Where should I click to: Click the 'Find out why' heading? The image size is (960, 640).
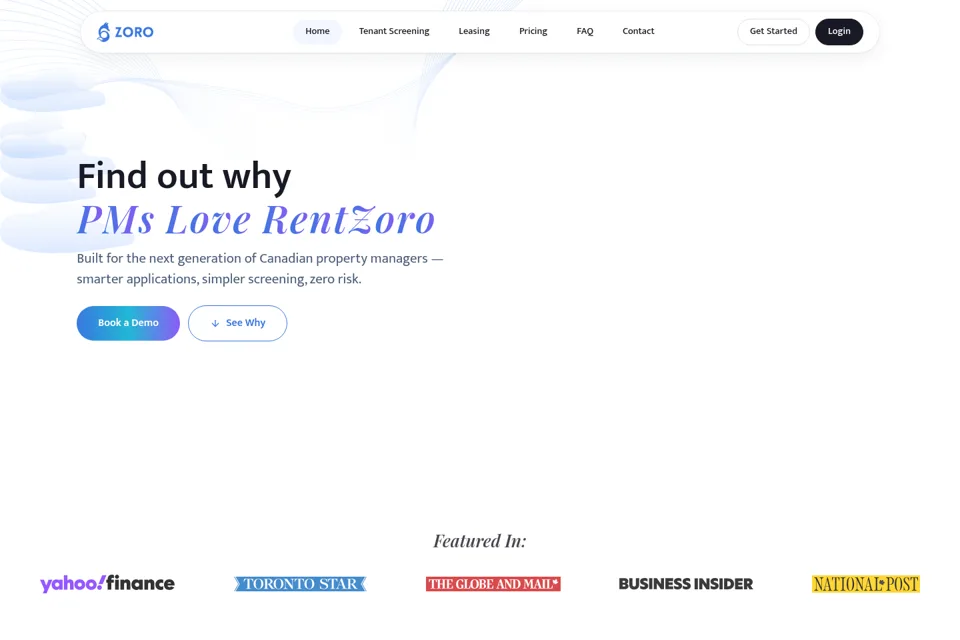[x=184, y=176]
